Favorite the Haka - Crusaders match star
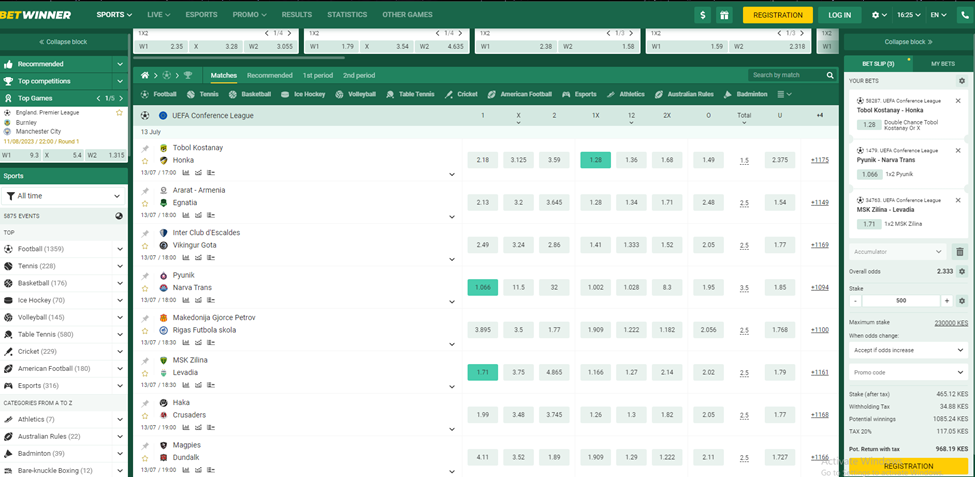 [145, 415]
